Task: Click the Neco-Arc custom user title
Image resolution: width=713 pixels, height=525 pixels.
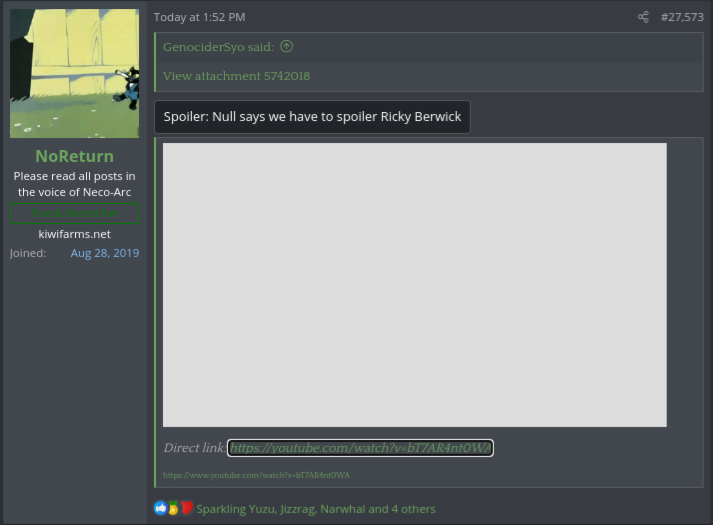Action: click(x=75, y=184)
